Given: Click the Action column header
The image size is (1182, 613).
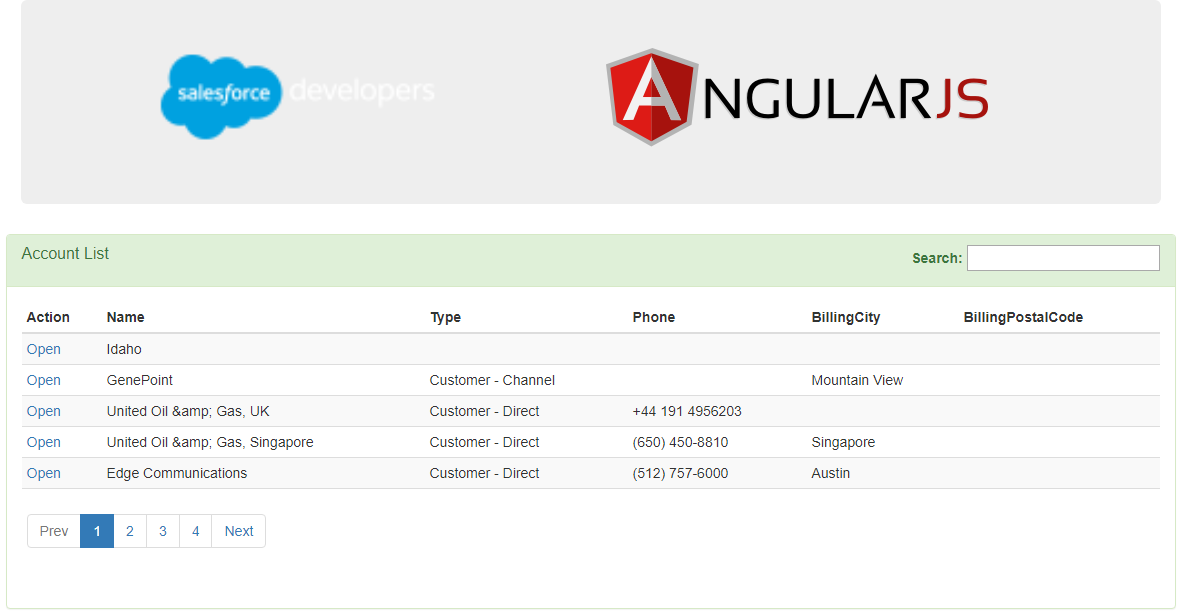Looking at the screenshot, I should (x=48, y=317).
